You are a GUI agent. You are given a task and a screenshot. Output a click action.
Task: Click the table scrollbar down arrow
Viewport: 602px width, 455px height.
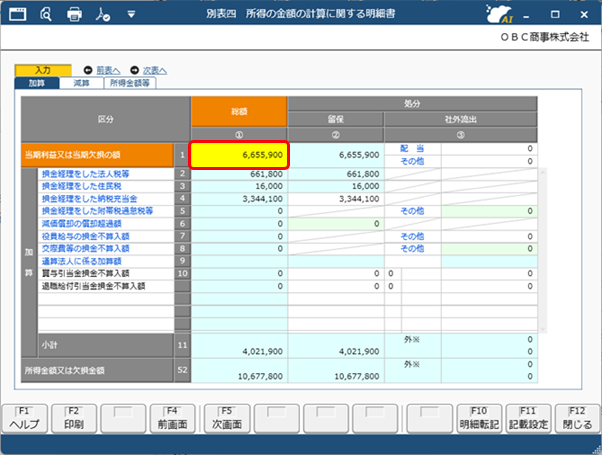click(x=542, y=329)
